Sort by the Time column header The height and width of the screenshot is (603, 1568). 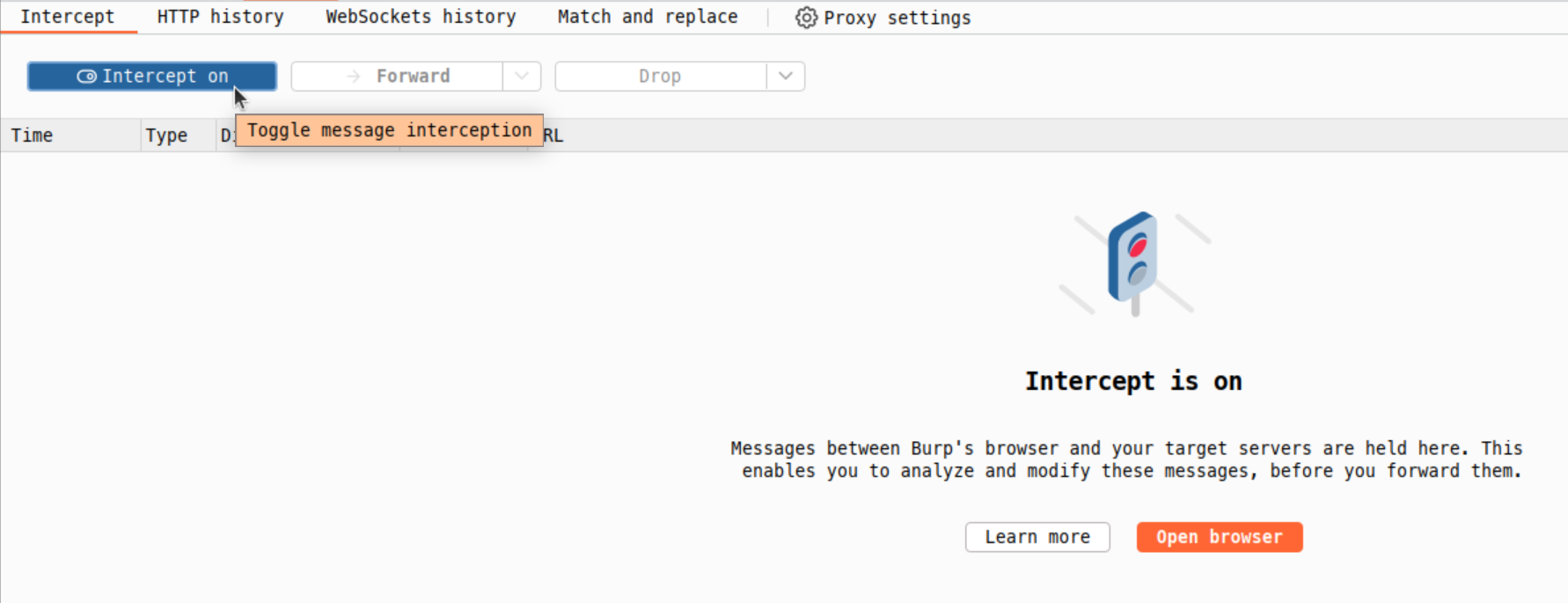[x=70, y=136]
